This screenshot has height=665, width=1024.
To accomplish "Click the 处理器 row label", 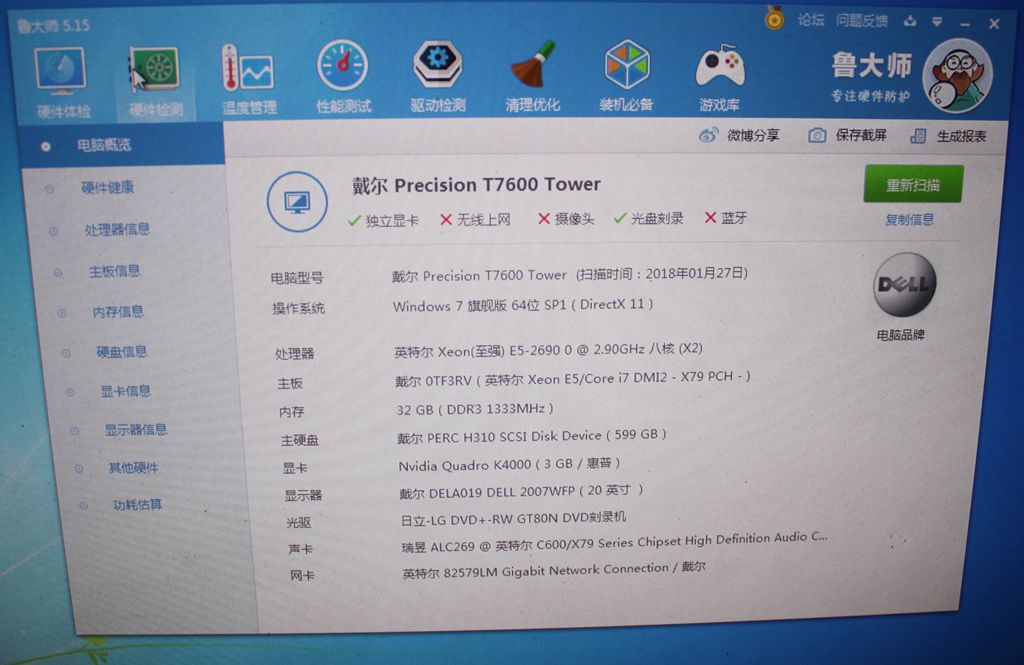I will [295, 353].
